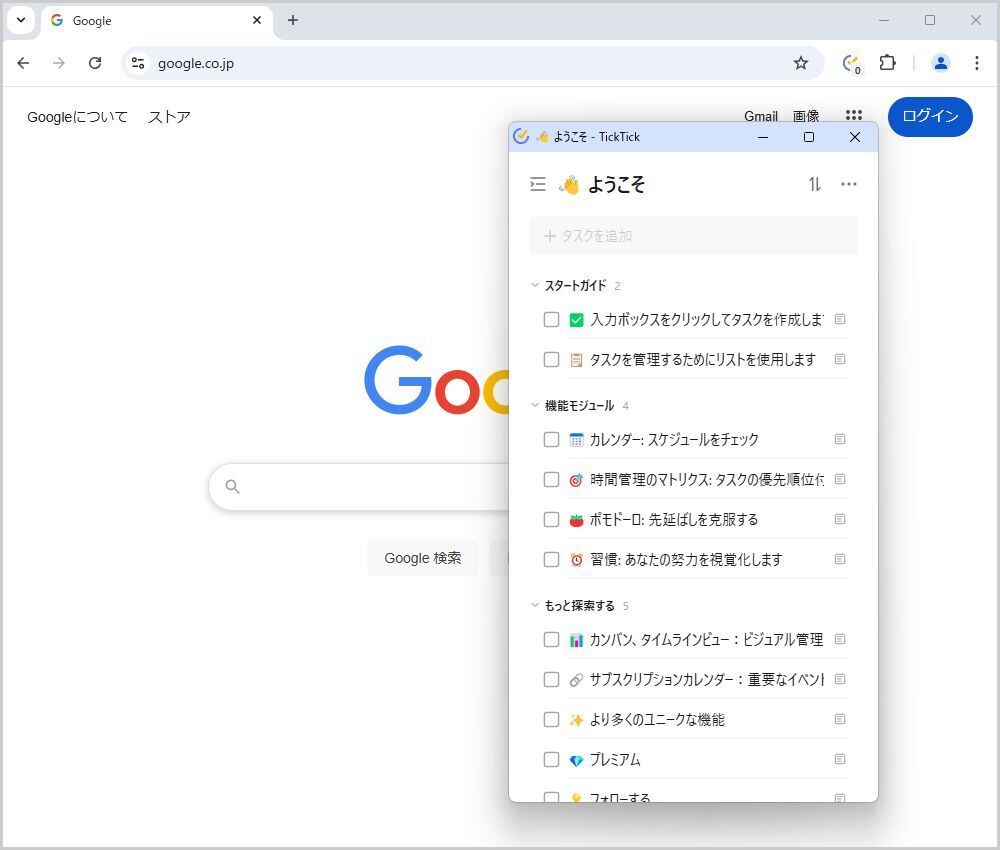Open the Chrome tab search dropdown
Viewport: 1000px width, 850px height.
pos(21,20)
